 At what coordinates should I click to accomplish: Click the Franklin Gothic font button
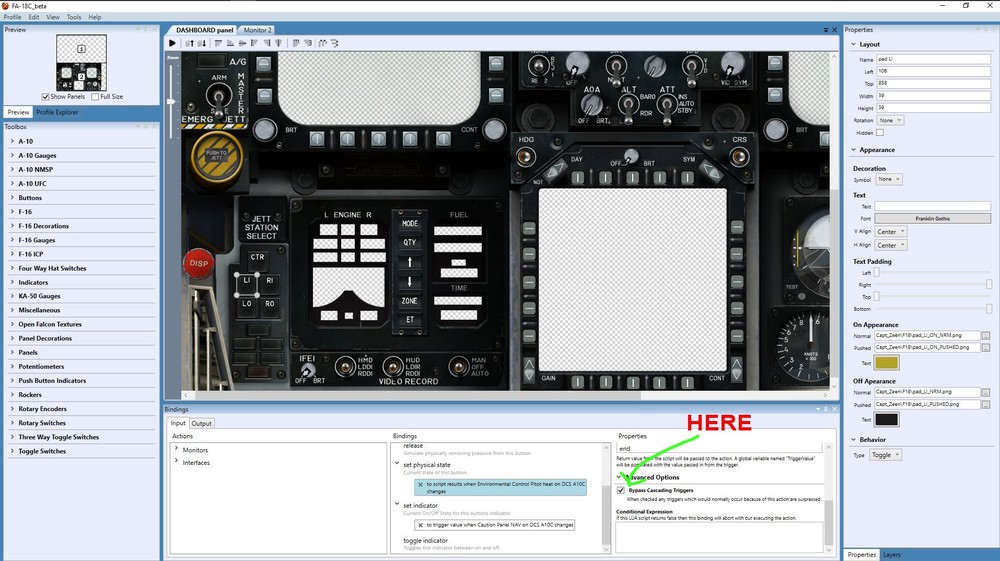click(932, 219)
